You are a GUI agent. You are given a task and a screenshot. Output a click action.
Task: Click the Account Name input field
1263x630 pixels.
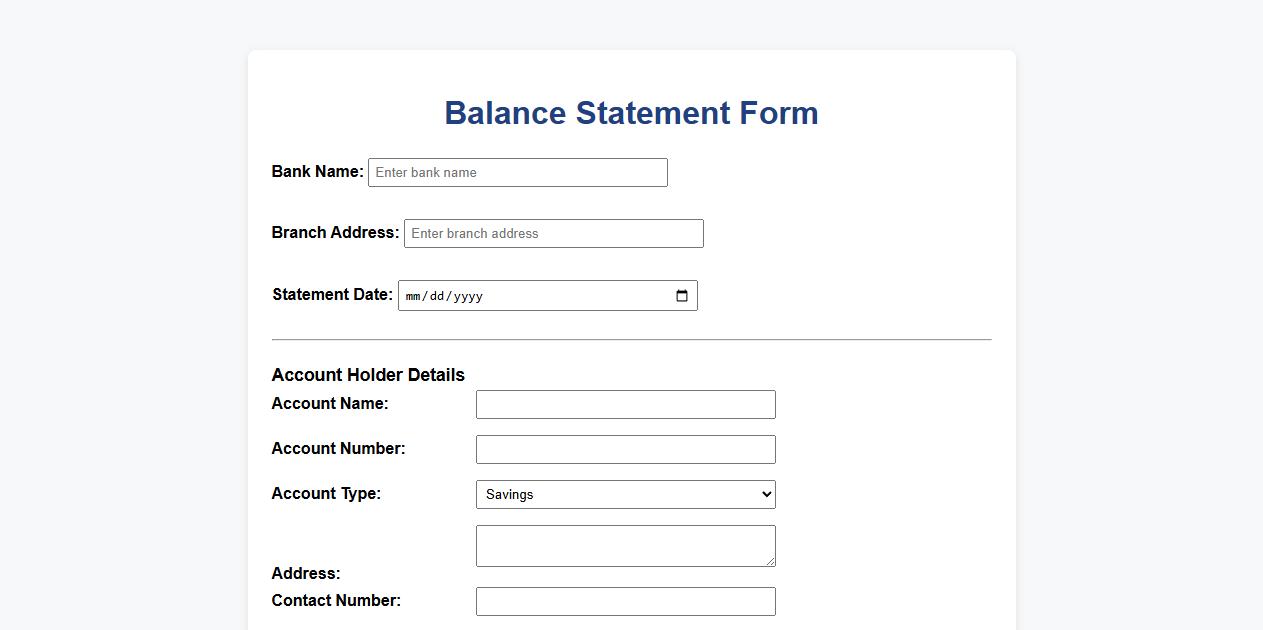(625, 404)
